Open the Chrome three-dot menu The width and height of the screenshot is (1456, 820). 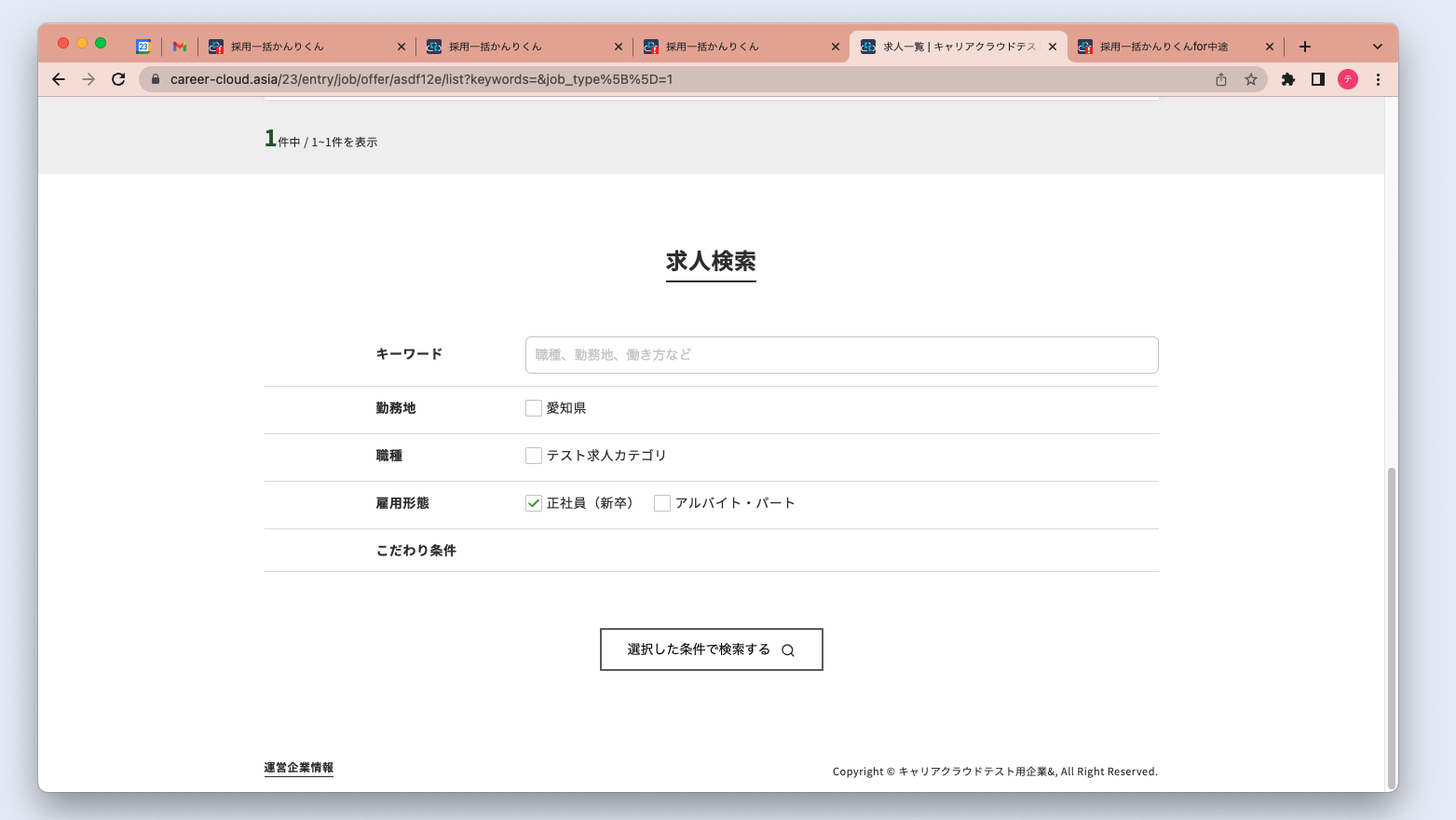click(1379, 79)
